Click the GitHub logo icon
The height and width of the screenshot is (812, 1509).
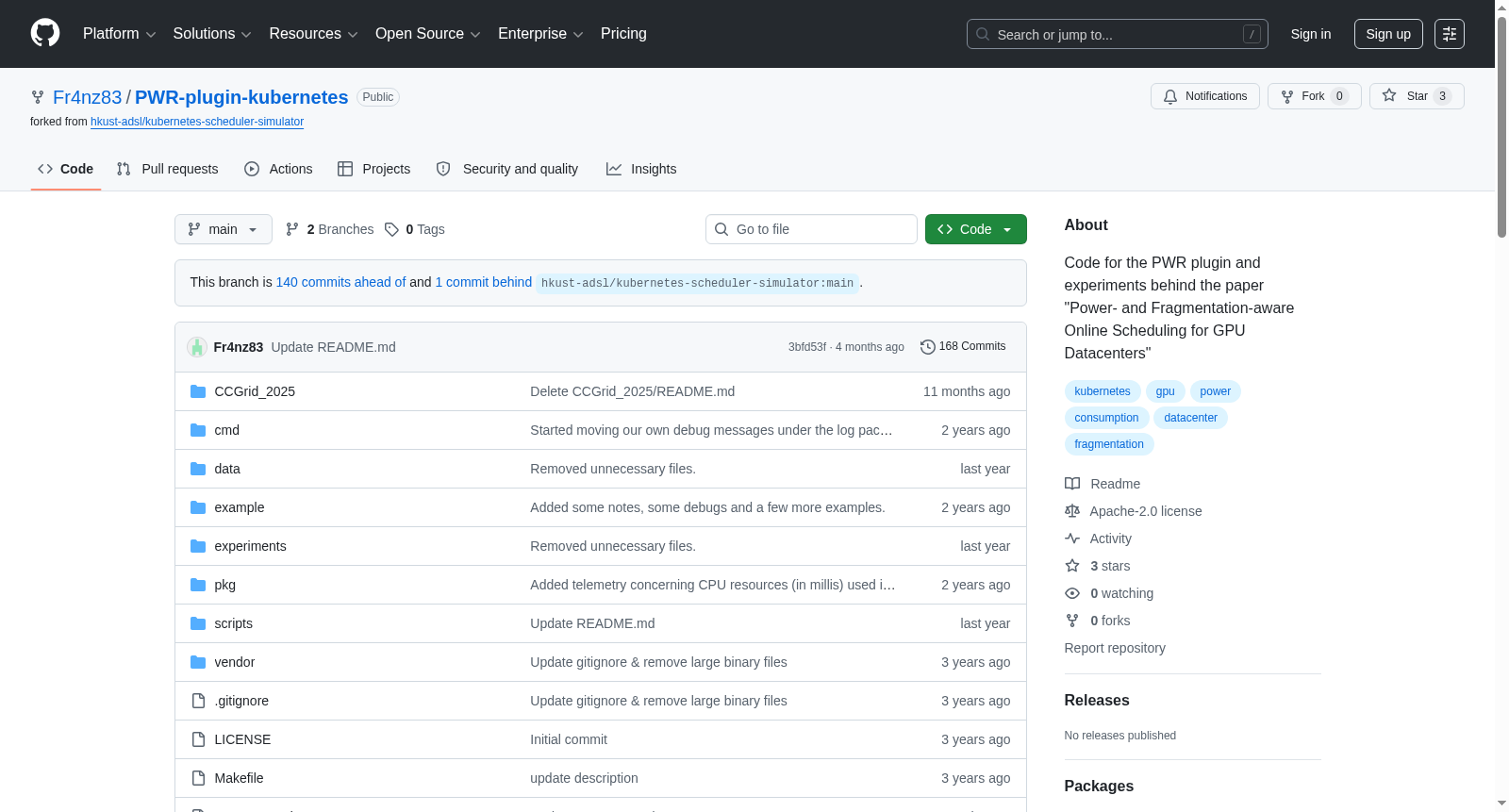pyautogui.click(x=45, y=34)
